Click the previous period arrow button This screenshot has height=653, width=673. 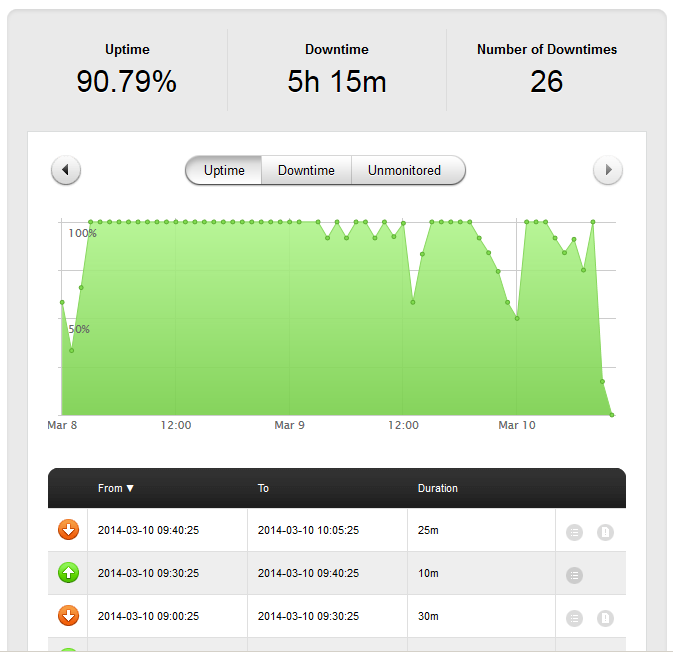tap(66, 171)
